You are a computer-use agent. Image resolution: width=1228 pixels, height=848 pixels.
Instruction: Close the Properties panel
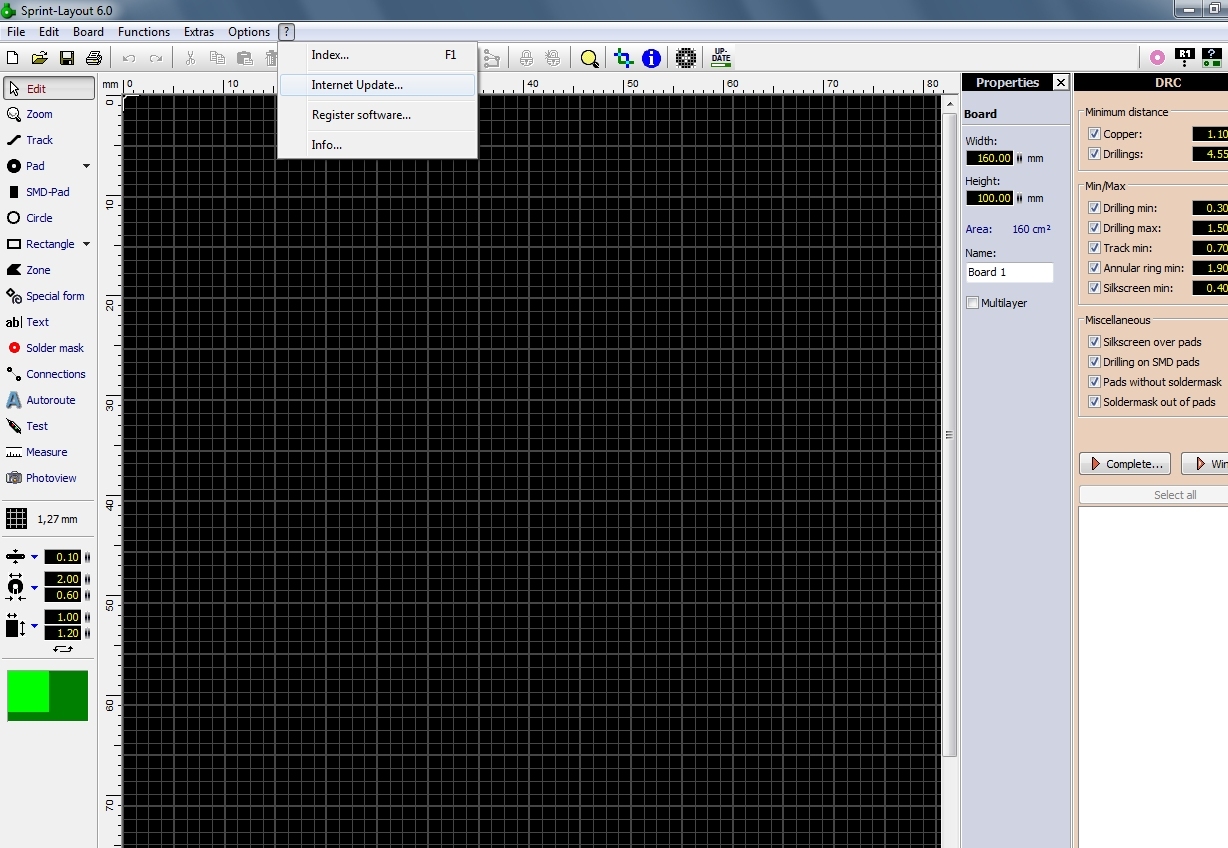click(x=1061, y=82)
